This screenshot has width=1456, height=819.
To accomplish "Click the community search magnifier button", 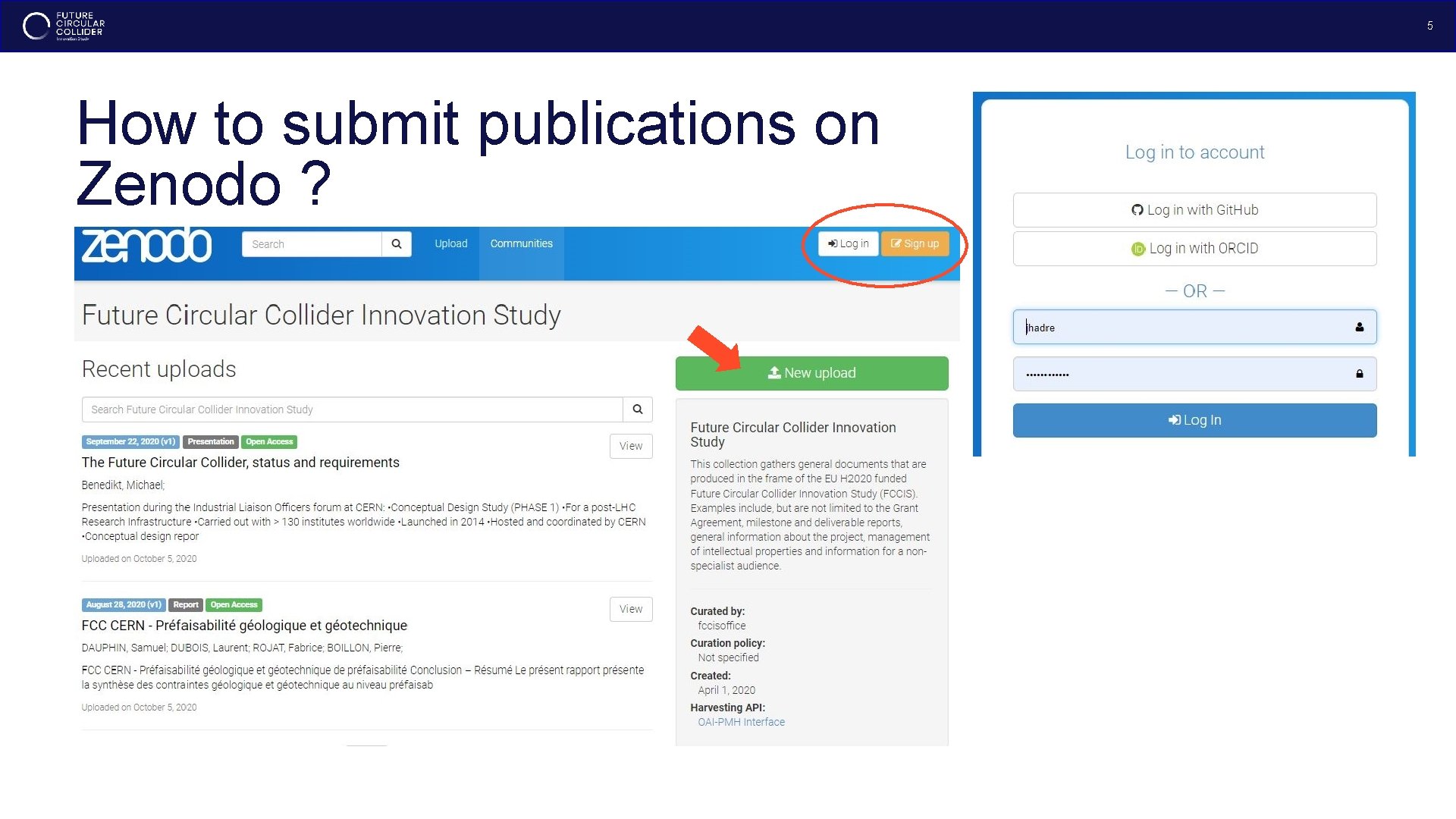I will pyautogui.click(x=638, y=409).
